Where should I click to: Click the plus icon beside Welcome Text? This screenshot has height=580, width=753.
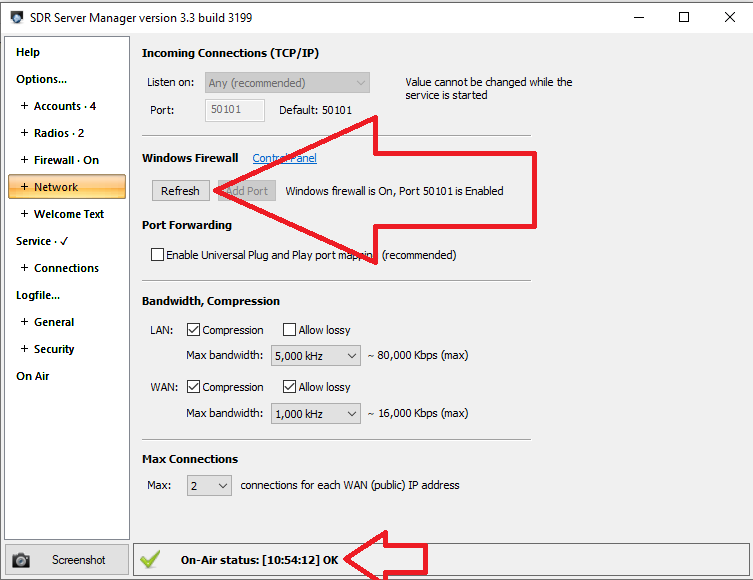click(24, 214)
